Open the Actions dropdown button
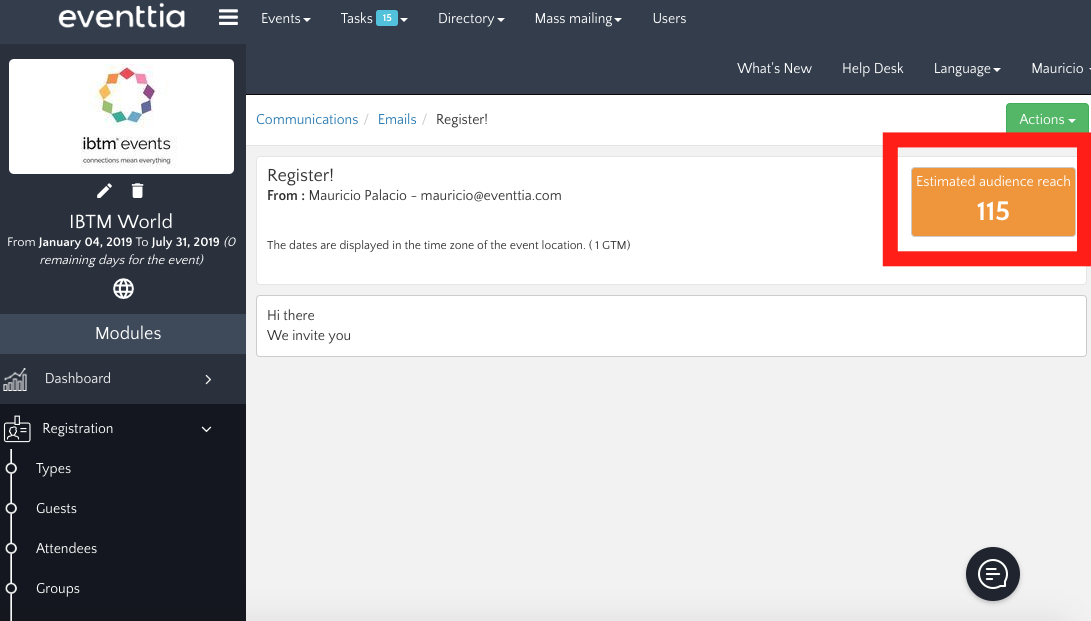The image size is (1091, 621). (1047, 119)
